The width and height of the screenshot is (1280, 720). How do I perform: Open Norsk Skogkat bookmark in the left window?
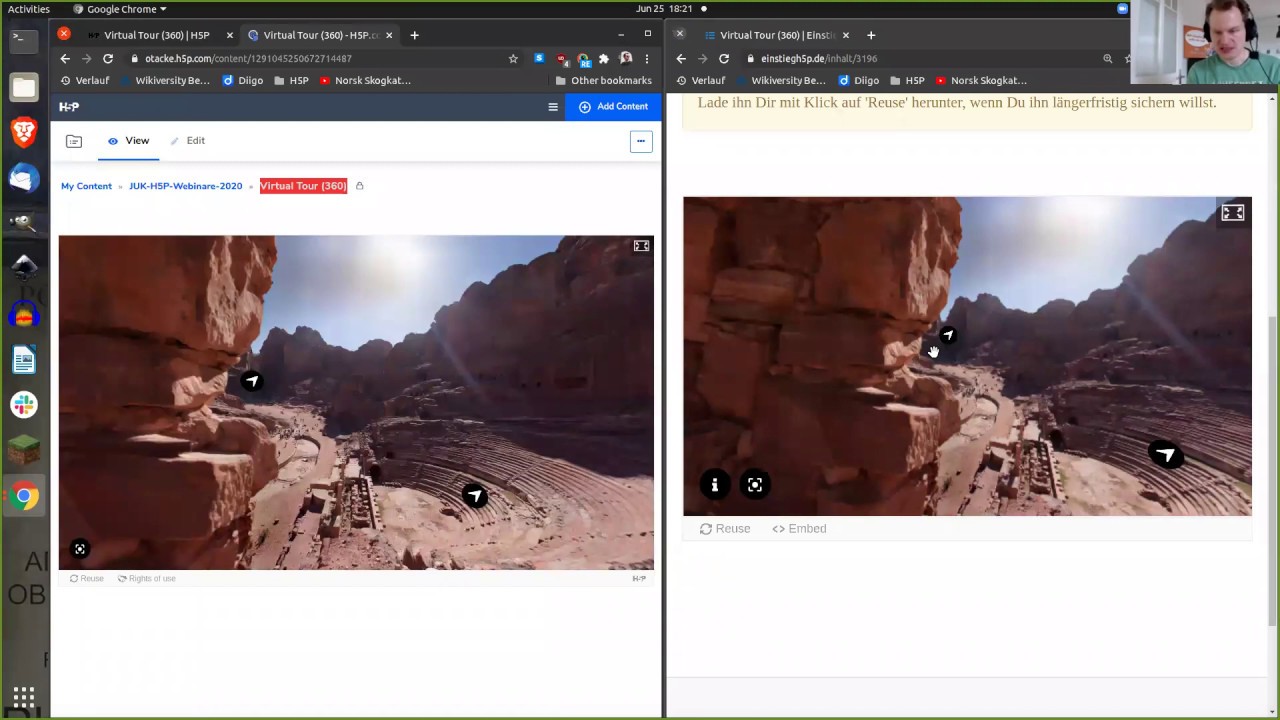point(365,80)
